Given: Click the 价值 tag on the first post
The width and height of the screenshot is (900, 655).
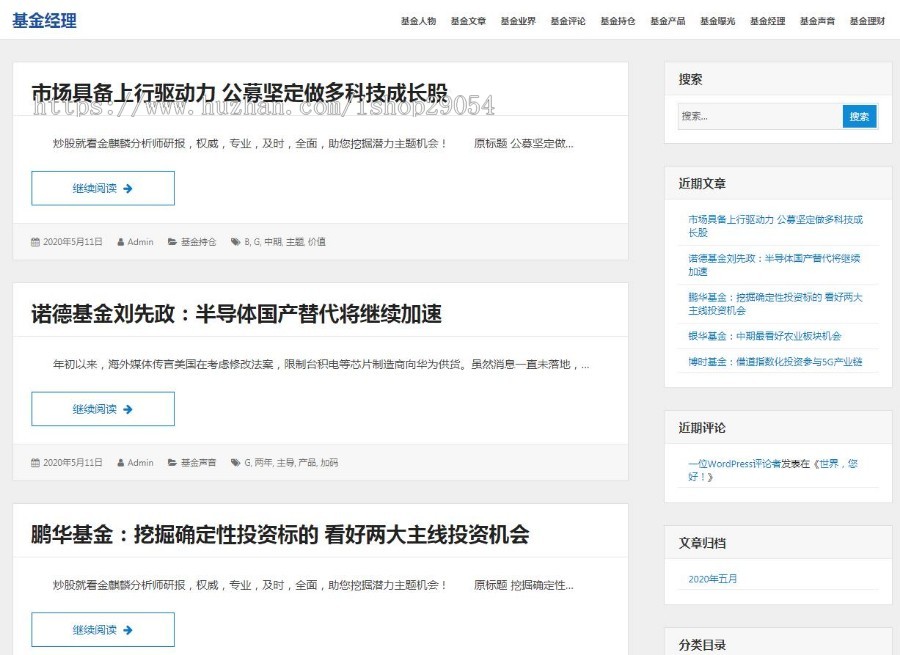Looking at the screenshot, I should pos(318,241).
